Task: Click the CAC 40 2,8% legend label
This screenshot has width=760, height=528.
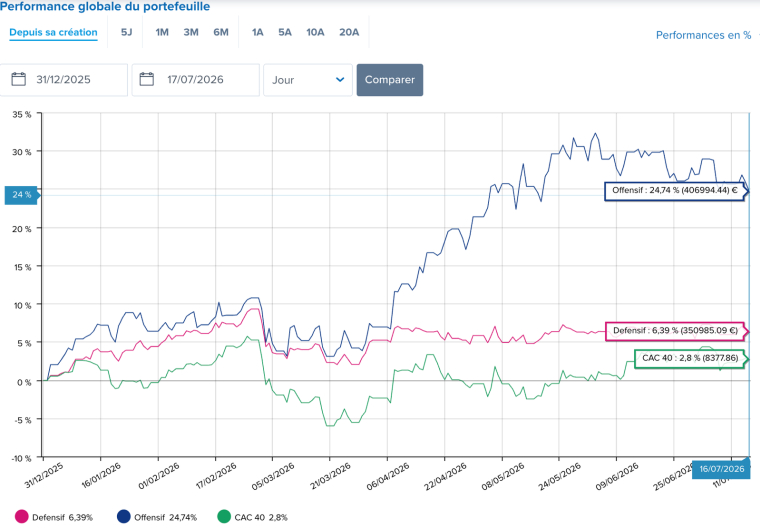Action: (x=261, y=517)
